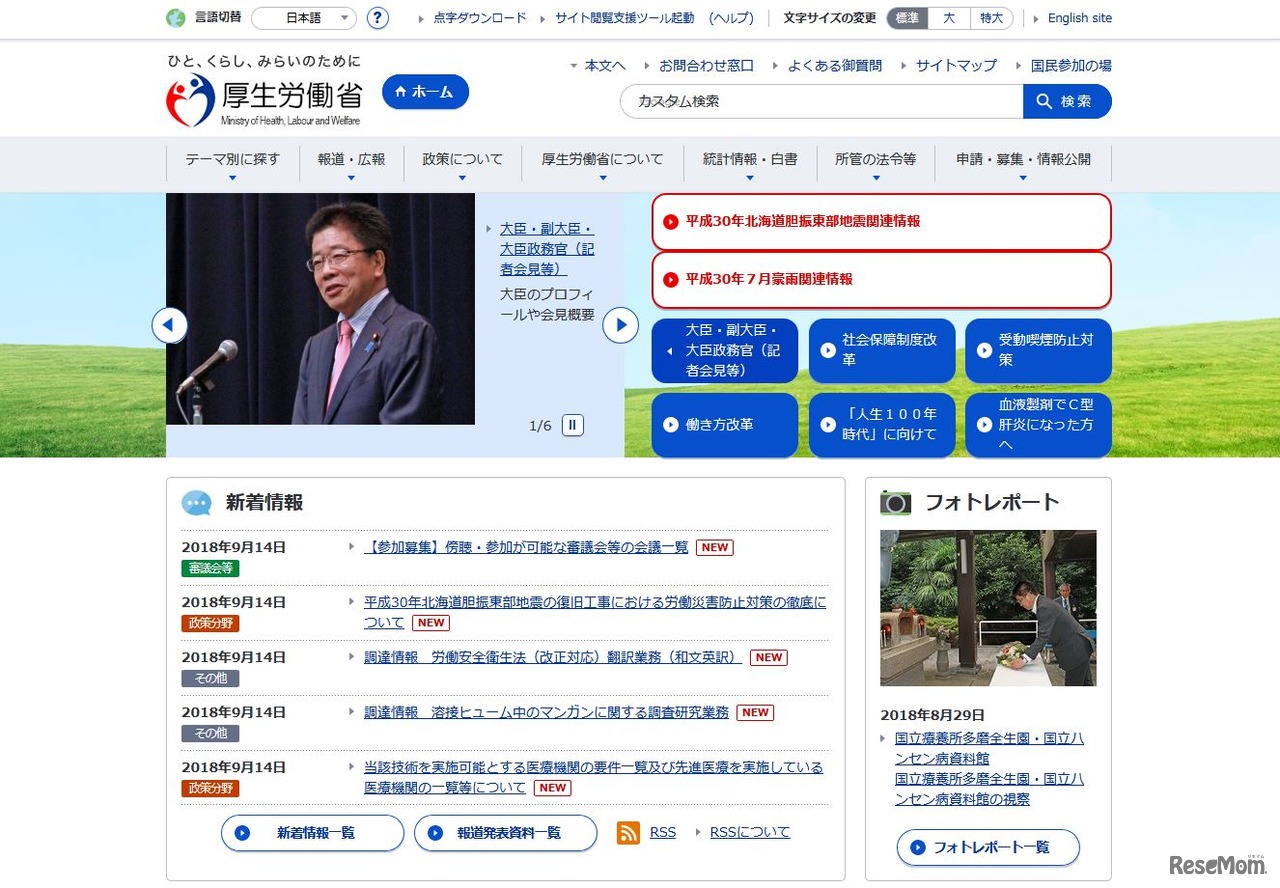This screenshot has height=888, width=1280.
Task: Pause the rotating banner slideshow
Action: point(572,425)
